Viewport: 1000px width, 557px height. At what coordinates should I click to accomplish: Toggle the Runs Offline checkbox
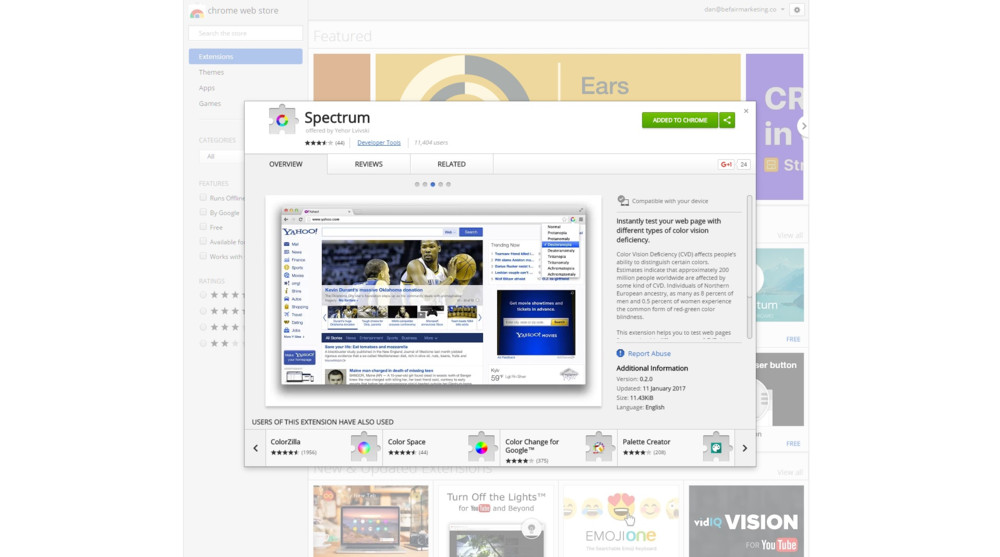tap(203, 198)
